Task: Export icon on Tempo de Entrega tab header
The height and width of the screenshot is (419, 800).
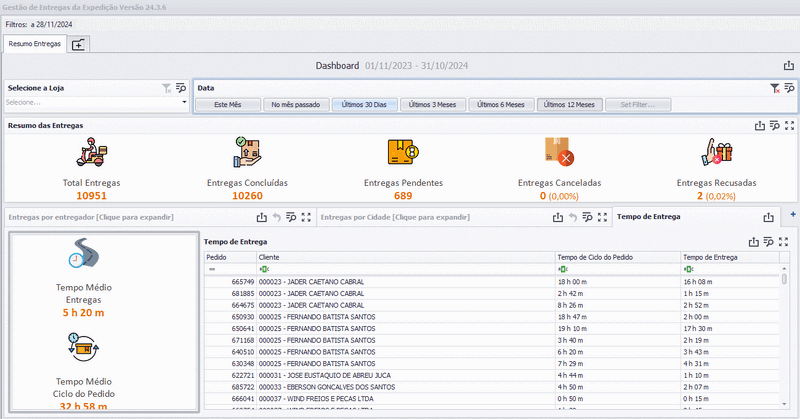Action: (x=768, y=217)
